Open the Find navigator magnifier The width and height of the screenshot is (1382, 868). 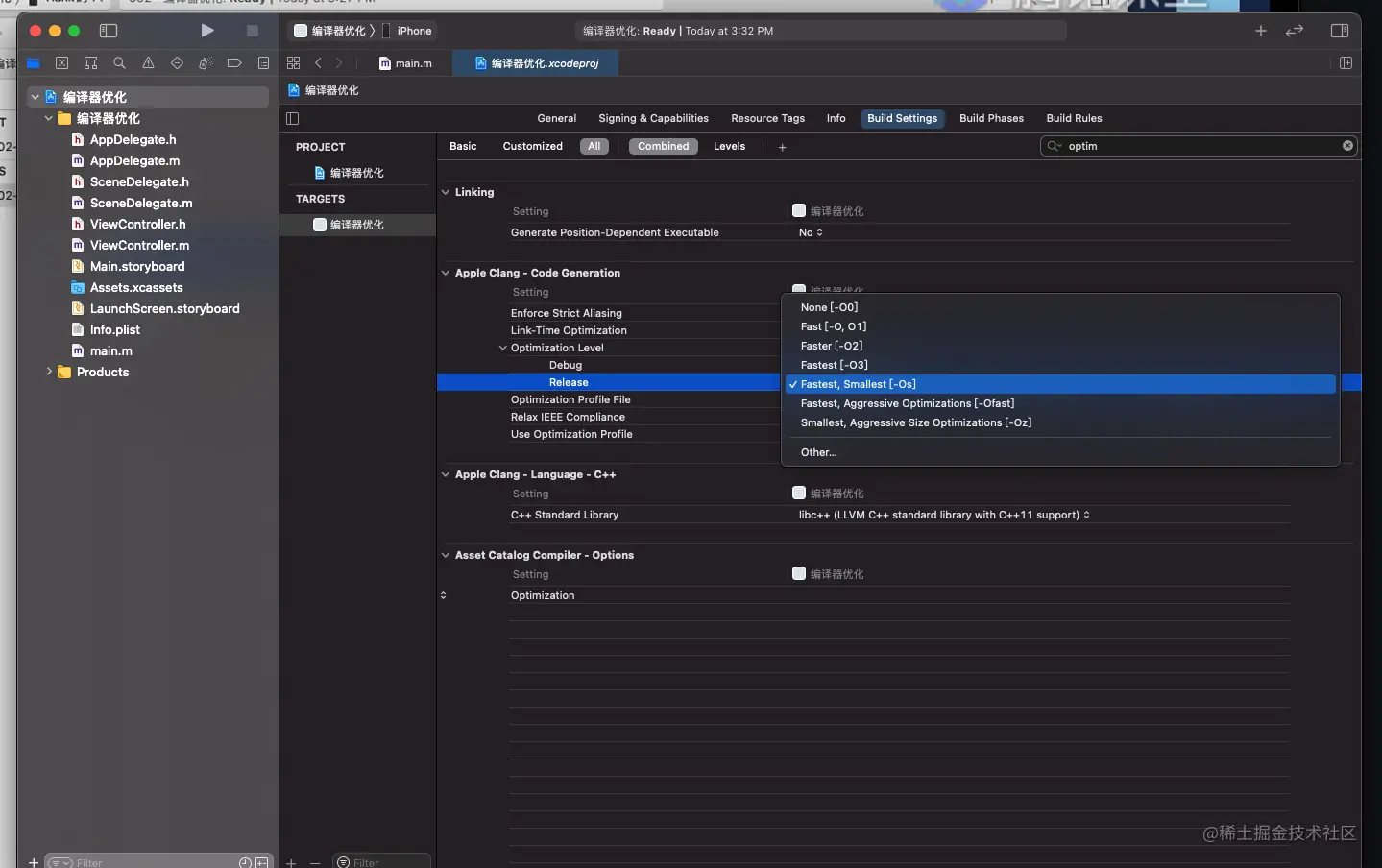pyautogui.click(x=119, y=63)
